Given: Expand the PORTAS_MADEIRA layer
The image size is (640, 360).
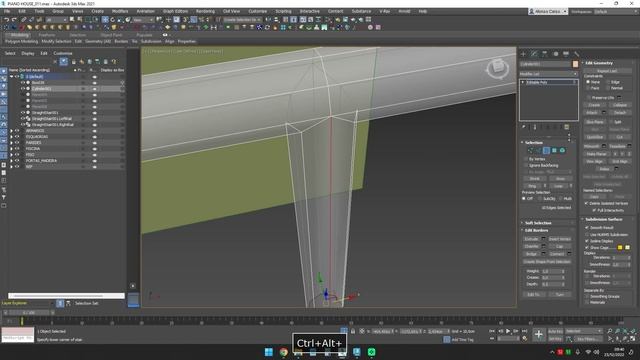Looking at the screenshot, I should click(11, 161).
